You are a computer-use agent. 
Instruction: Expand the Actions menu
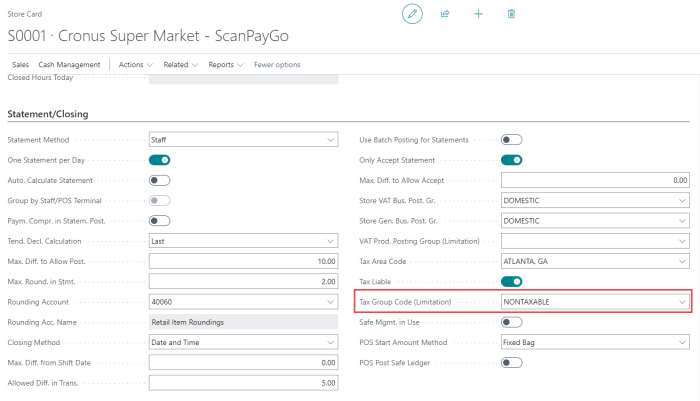[136, 65]
